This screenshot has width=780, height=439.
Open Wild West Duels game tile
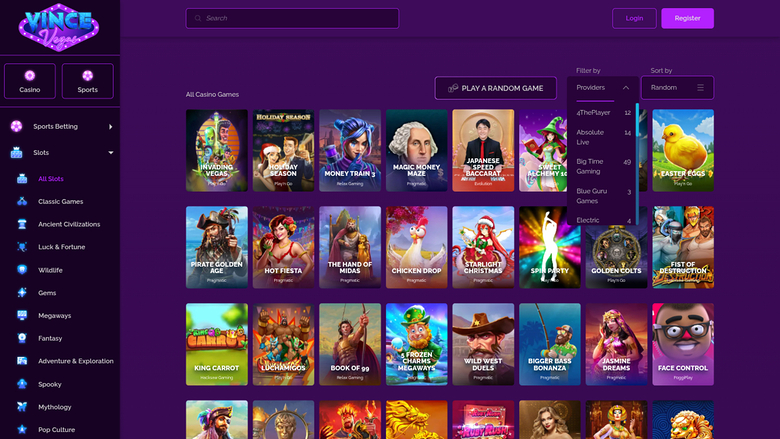[x=483, y=345]
